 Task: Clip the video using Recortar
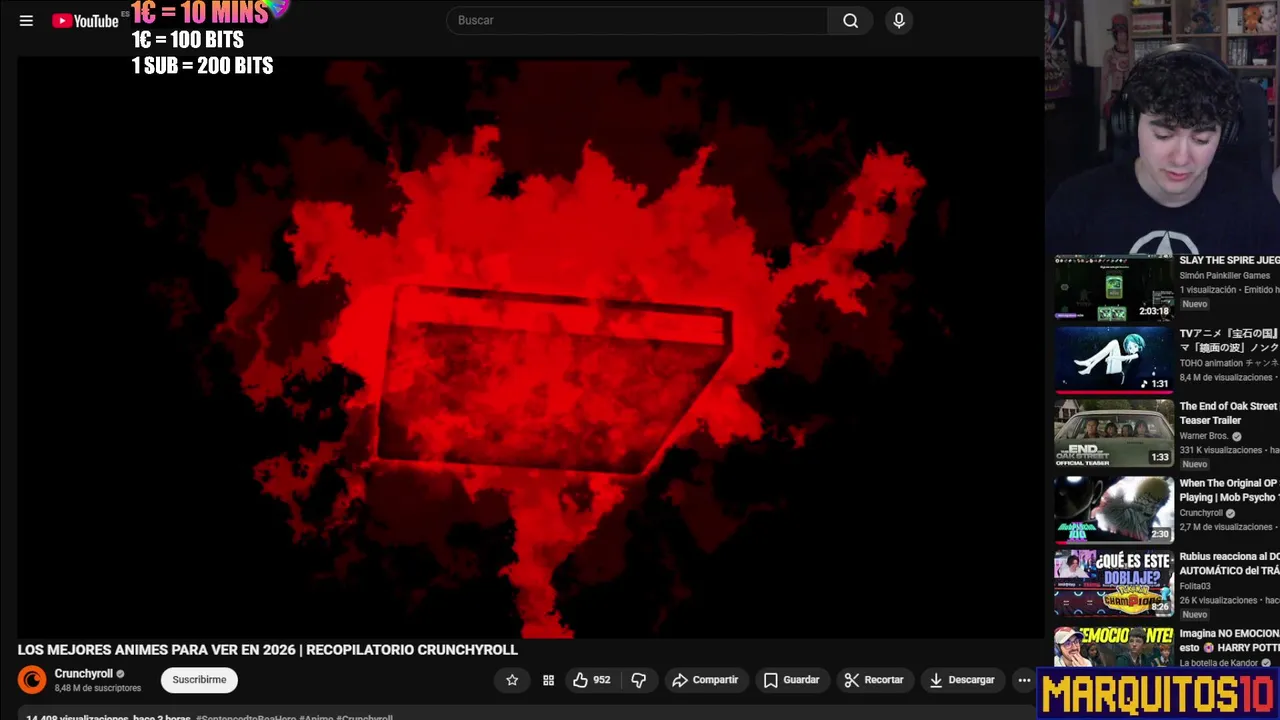click(874, 680)
